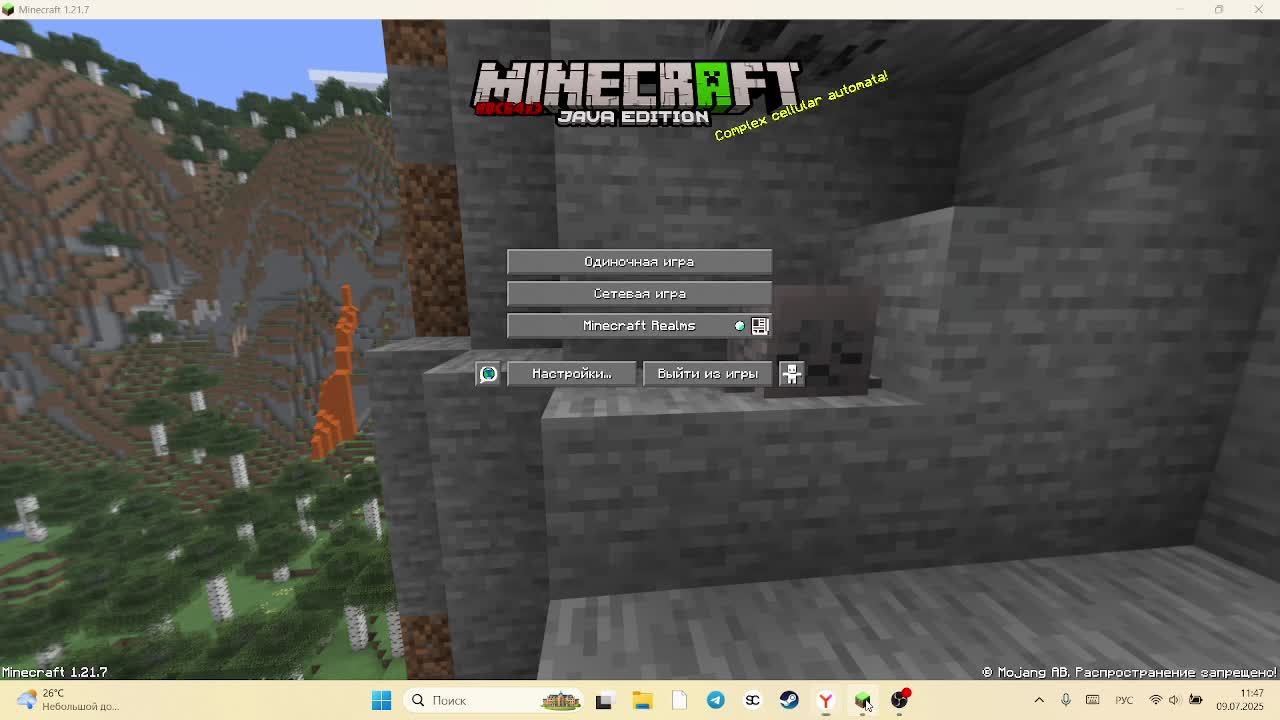This screenshot has width=1280, height=720.
Task: Open the battery status tray icon
Action: 1196,700
